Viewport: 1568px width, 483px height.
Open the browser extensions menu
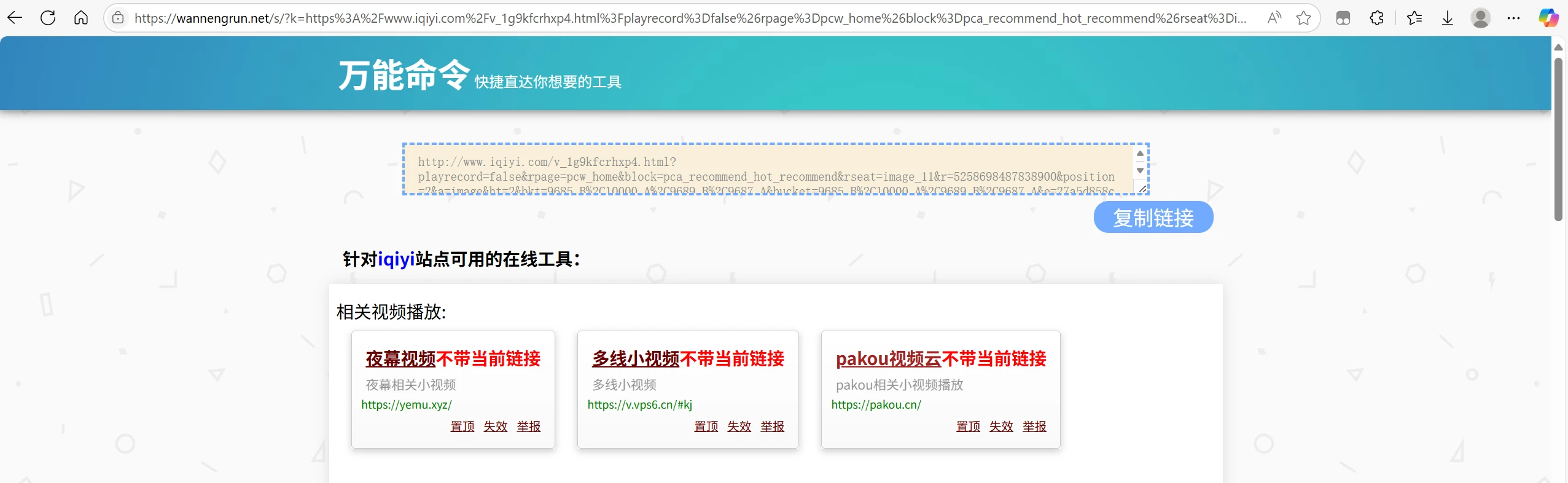(x=1376, y=18)
